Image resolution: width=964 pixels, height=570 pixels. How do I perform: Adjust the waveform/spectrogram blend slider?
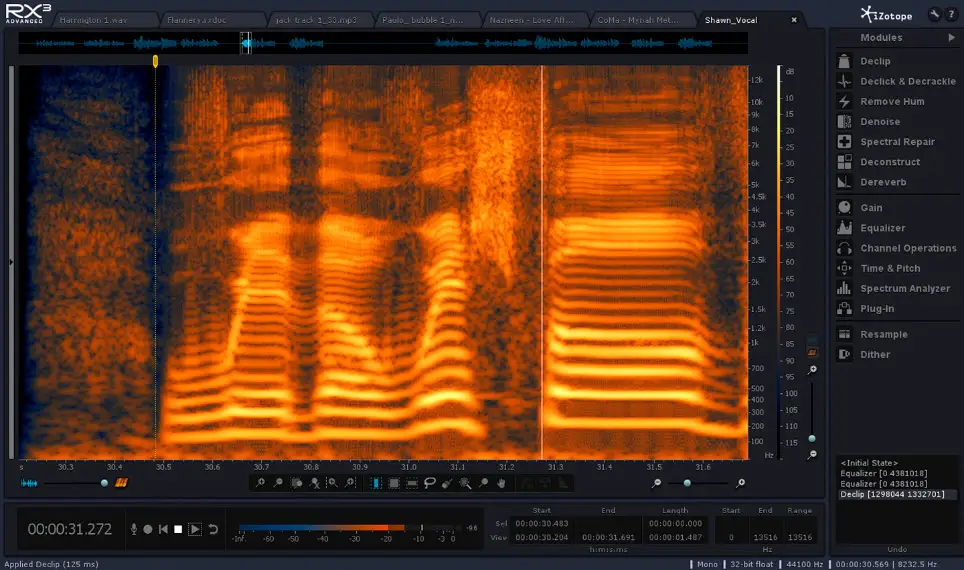click(104, 483)
